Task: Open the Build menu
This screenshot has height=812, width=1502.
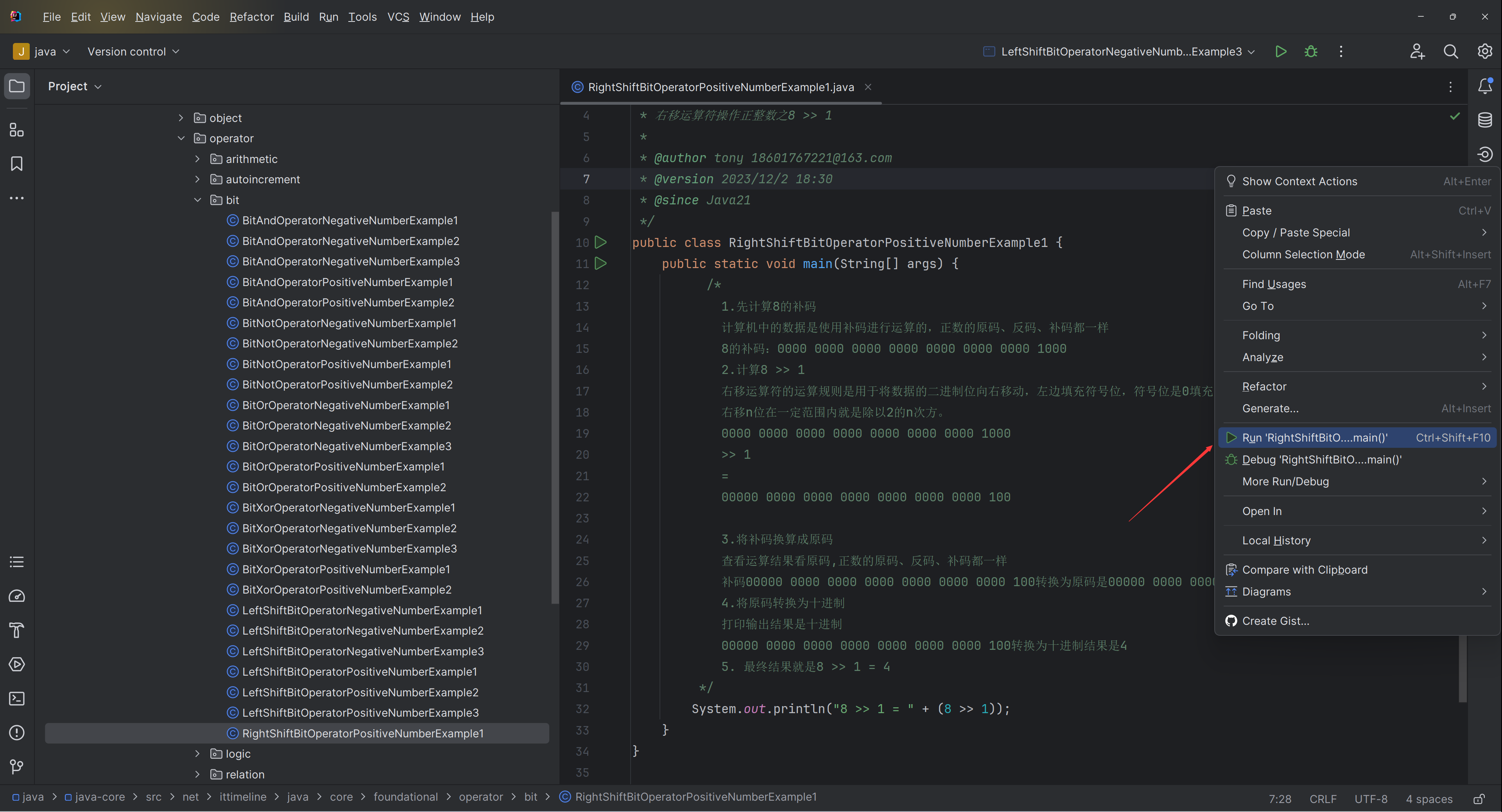Action: pyautogui.click(x=296, y=17)
